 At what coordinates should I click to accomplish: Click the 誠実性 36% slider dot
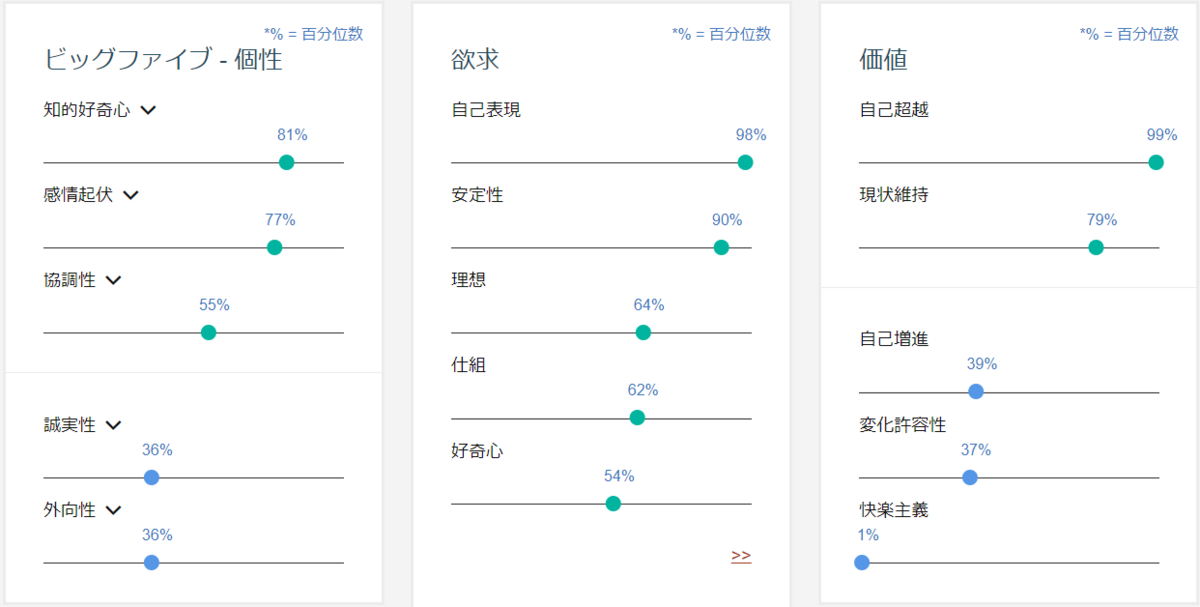(x=152, y=477)
